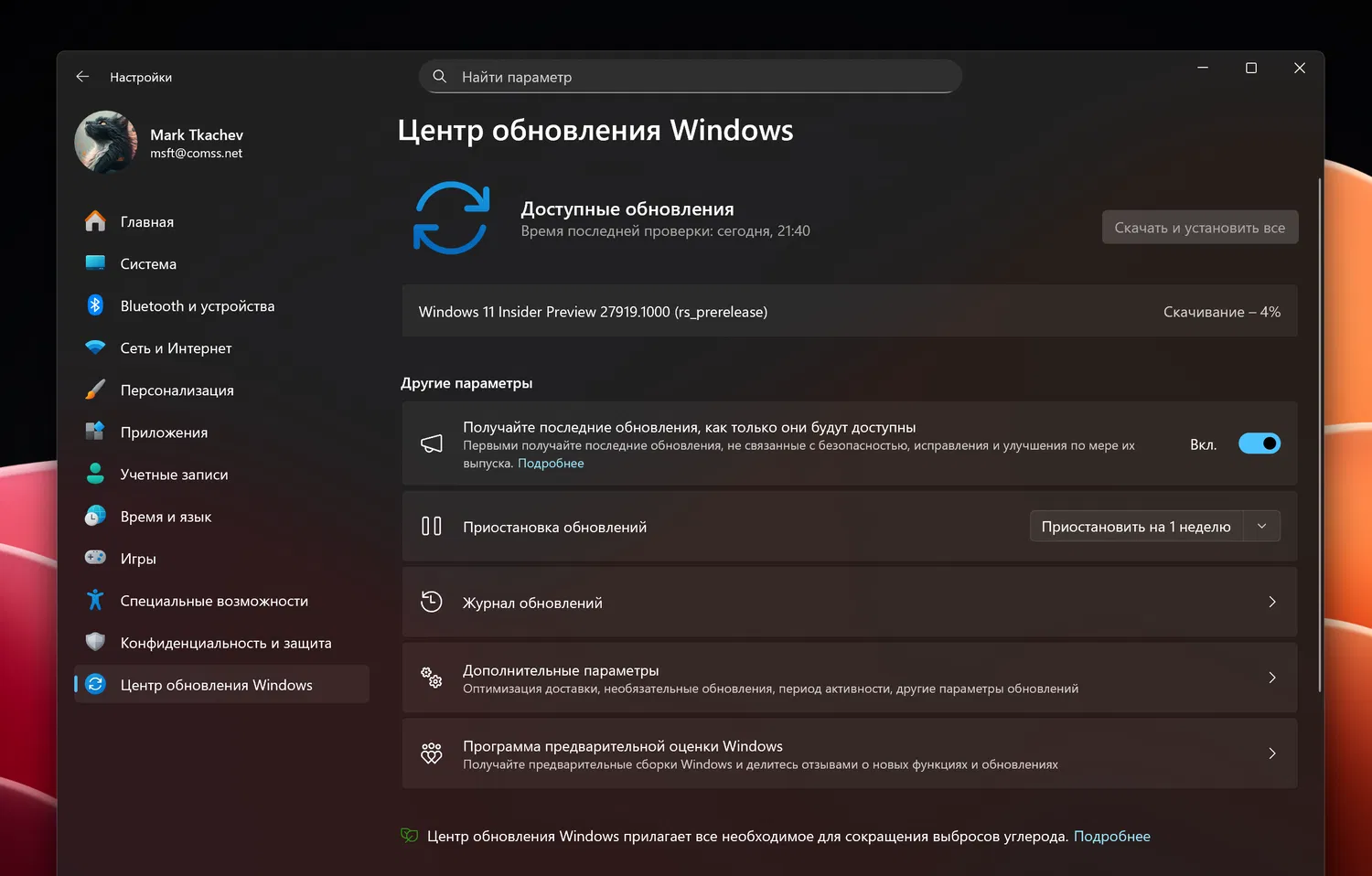
Task: Click the update refresh circle icon
Action: tap(450, 218)
